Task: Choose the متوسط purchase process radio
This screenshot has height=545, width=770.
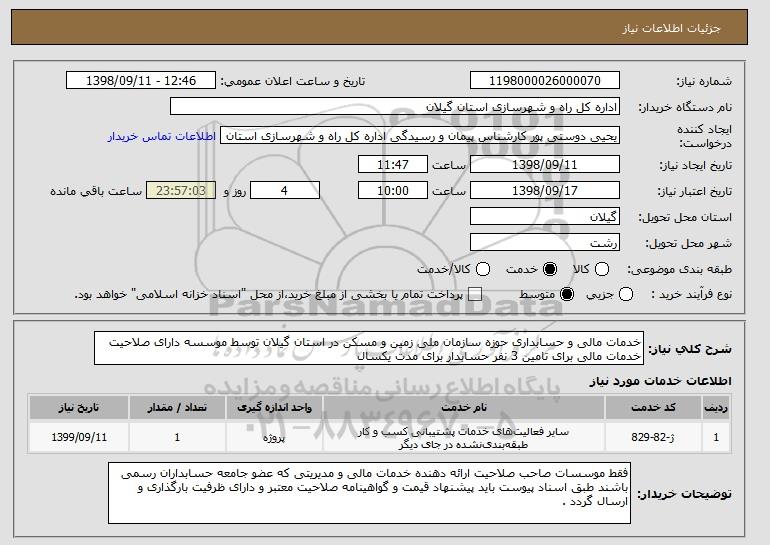Action: 567,295
